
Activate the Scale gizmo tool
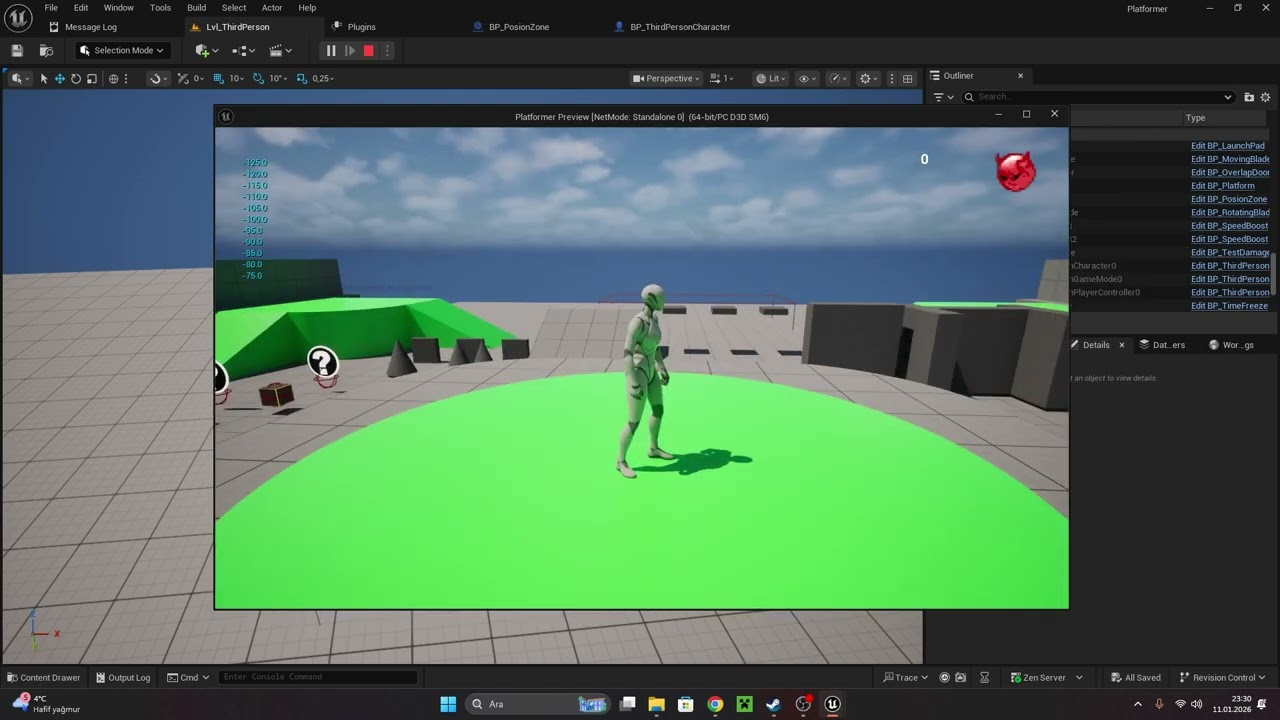pos(92,78)
